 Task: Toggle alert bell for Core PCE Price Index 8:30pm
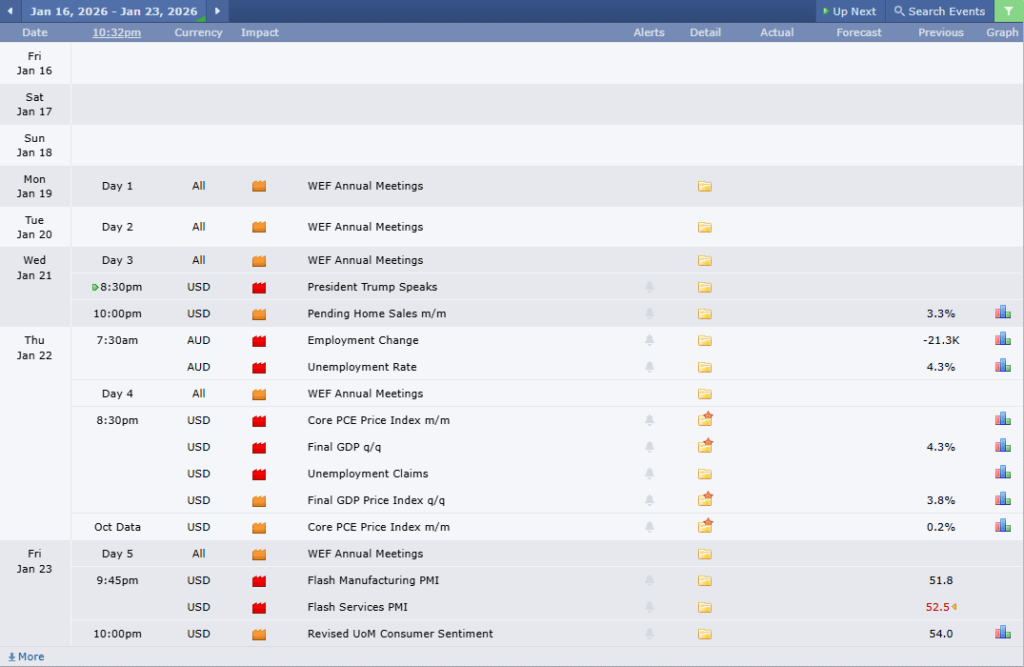pos(649,420)
